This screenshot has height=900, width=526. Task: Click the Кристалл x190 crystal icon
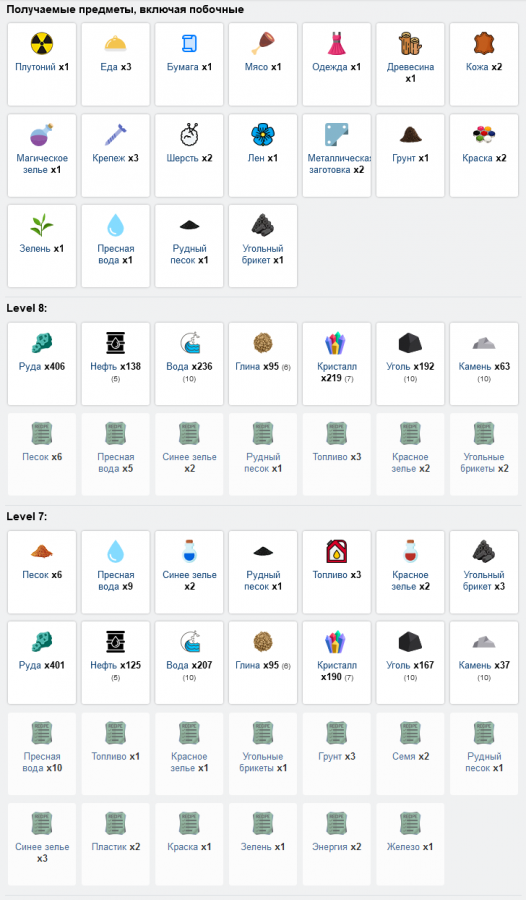[337, 642]
